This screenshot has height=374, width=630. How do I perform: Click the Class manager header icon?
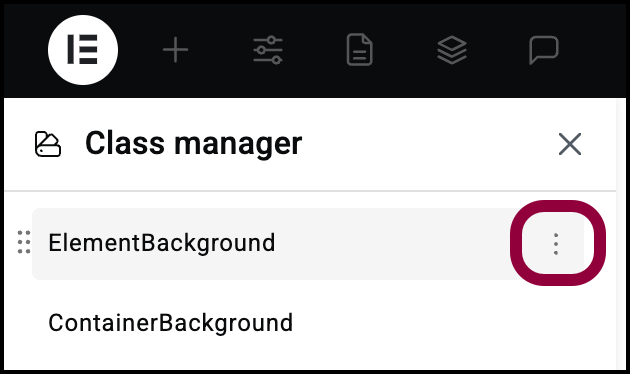(48, 144)
